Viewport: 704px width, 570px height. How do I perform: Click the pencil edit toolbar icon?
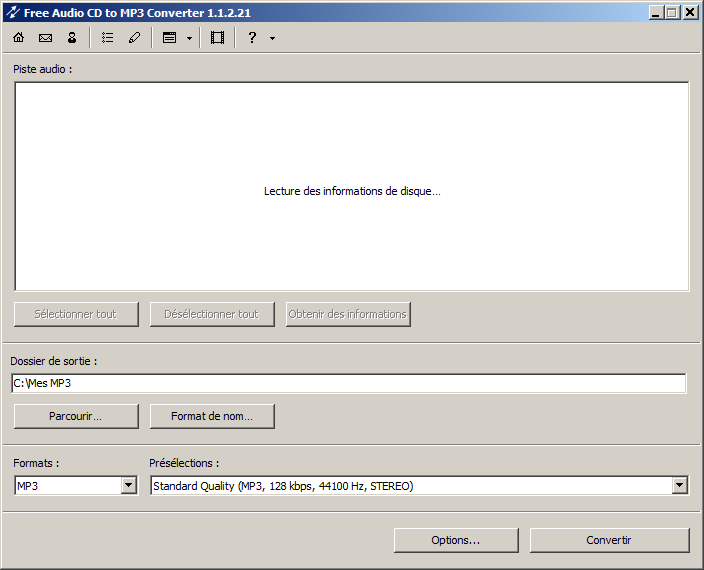[x=134, y=38]
